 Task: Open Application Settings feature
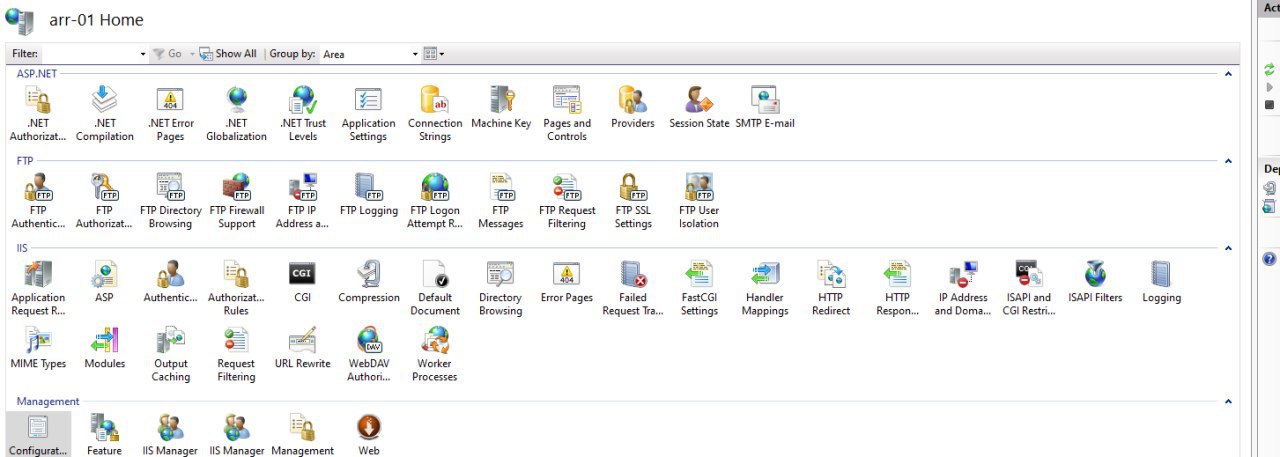tap(368, 114)
